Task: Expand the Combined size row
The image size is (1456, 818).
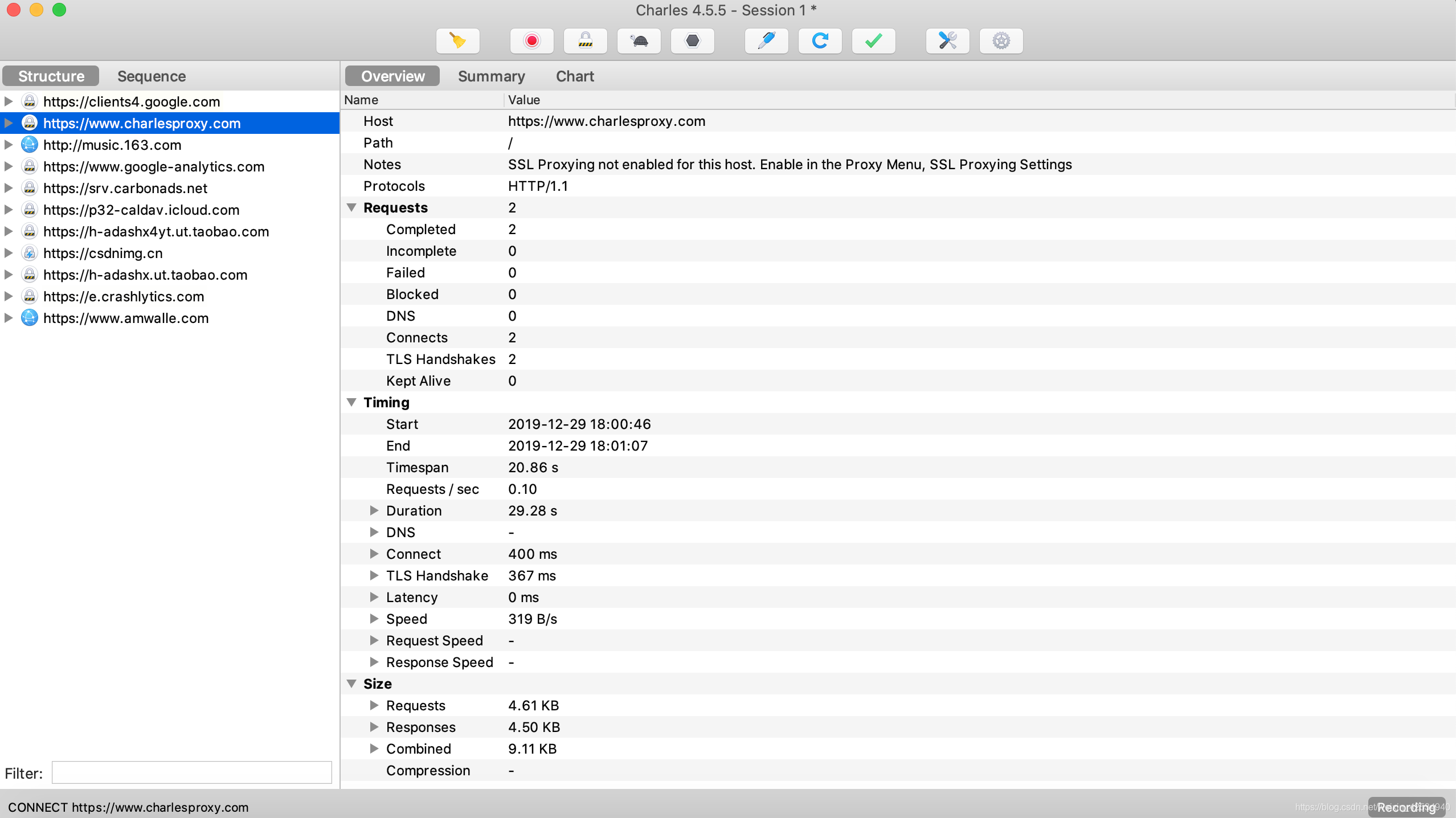Action: tap(374, 749)
